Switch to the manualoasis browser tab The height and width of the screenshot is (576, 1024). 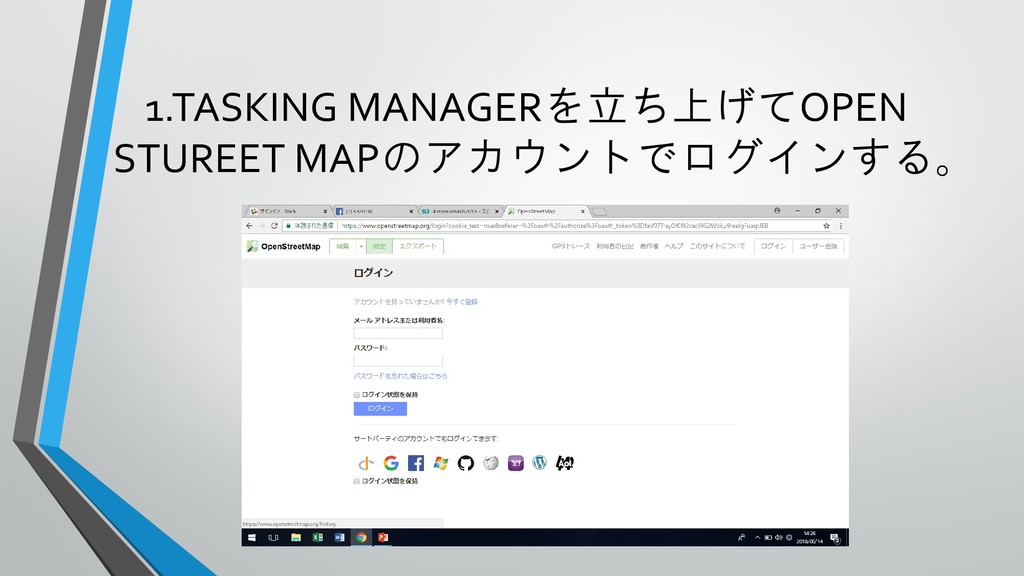tap(458, 212)
